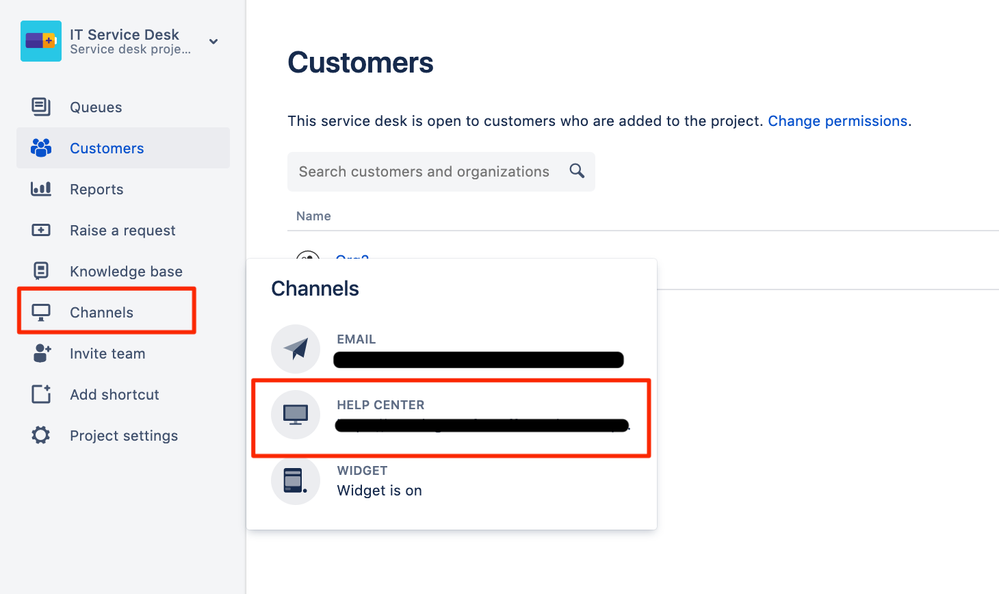Open the Widget channel icon
999x594 pixels.
coord(295,480)
